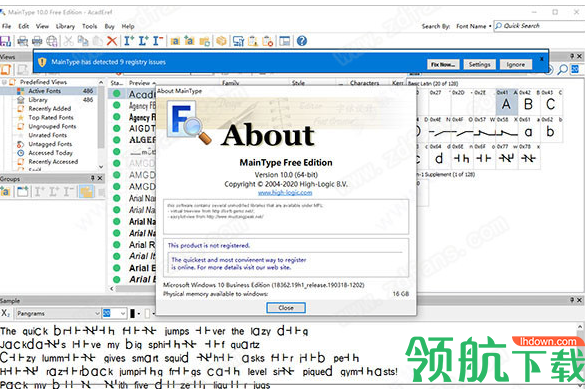
Task: Open the Help menu
Action: pyautogui.click(x=128, y=26)
